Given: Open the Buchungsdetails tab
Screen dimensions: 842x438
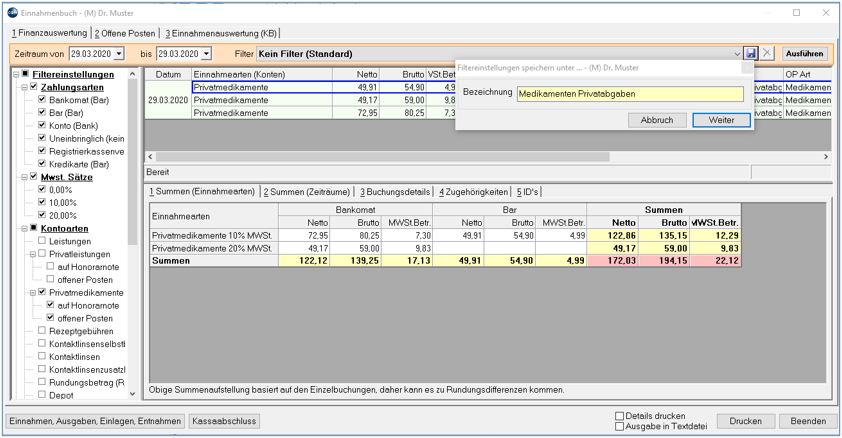Looking at the screenshot, I should coord(395,192).
